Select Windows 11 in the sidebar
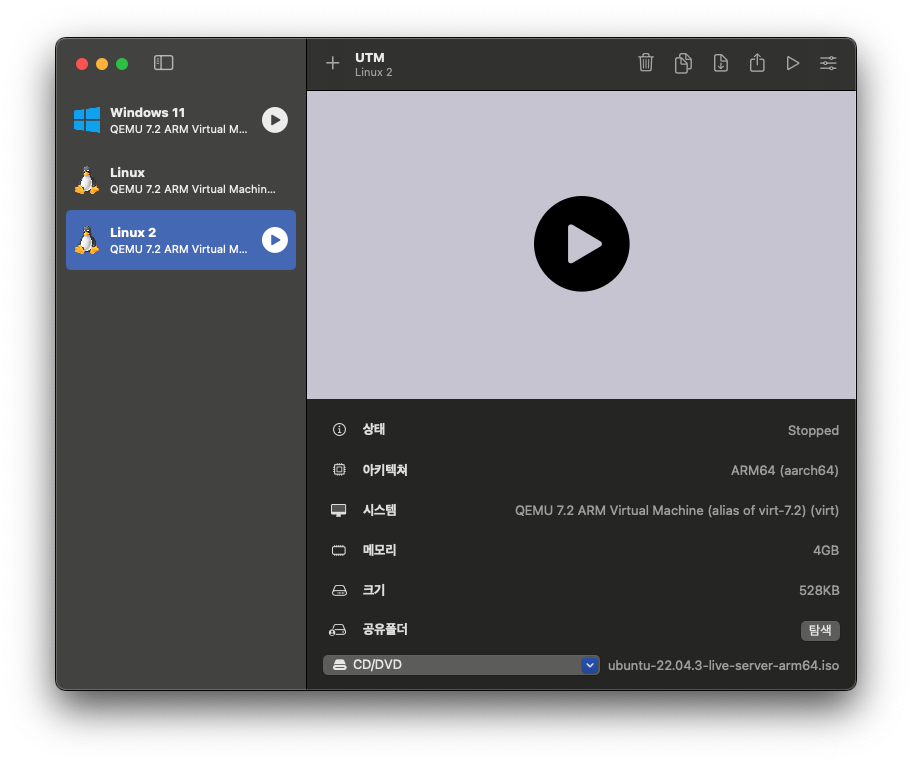The height and width of the screenshot is (764, 912). point(181,120)
